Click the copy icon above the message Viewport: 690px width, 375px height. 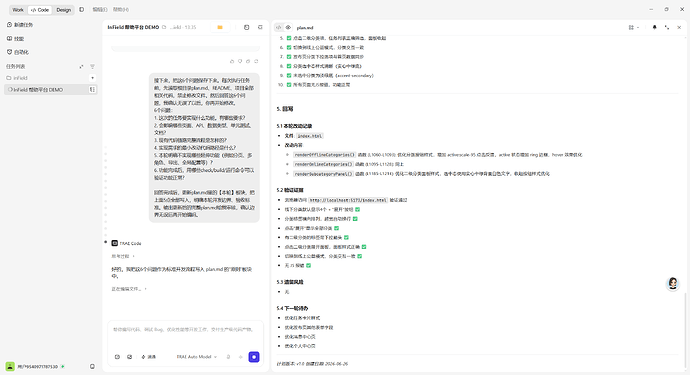(248, 61)
